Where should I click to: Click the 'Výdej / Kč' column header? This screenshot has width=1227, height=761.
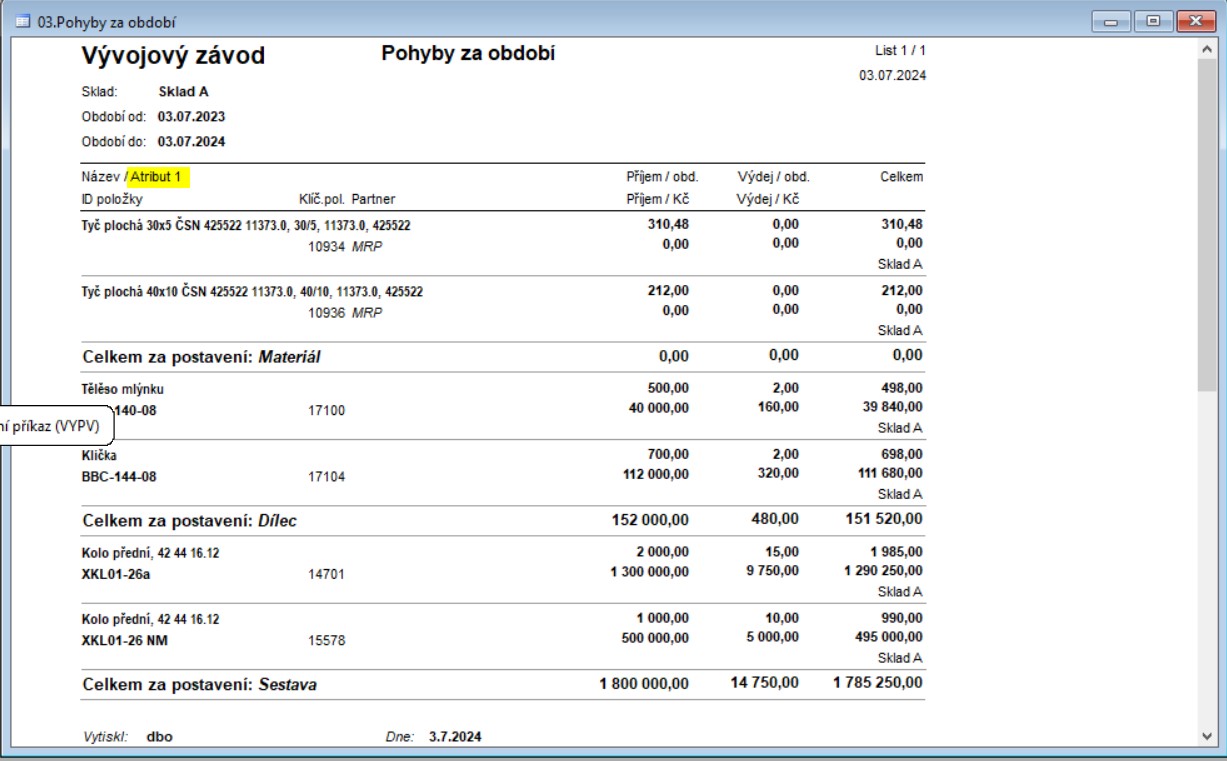click(x=768, y=199)
